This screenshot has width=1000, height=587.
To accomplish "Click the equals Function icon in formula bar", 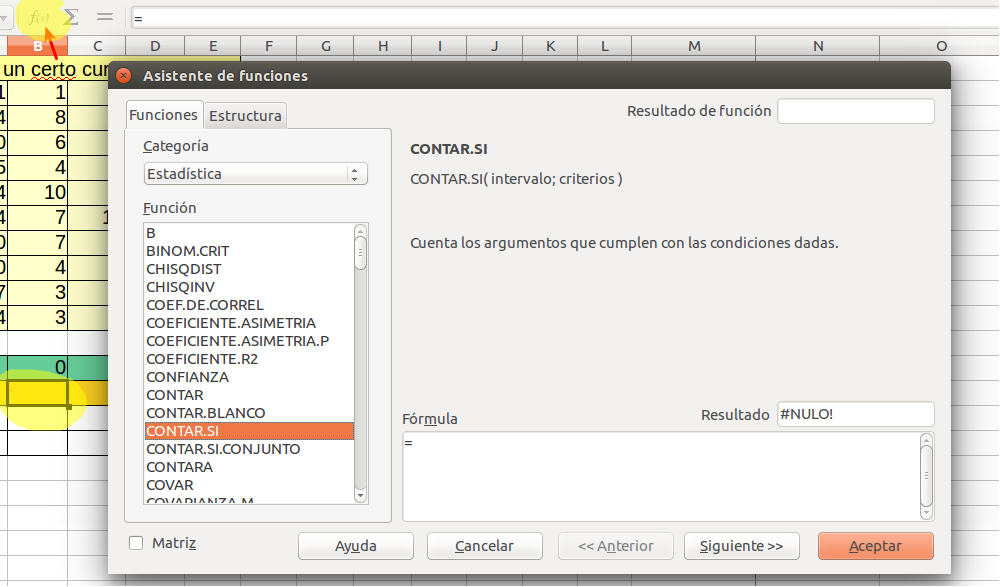I will click(104, 17).
